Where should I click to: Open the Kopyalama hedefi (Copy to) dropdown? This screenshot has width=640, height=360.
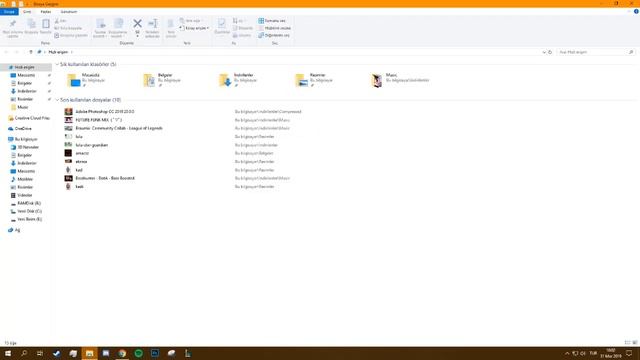(118, 34)
